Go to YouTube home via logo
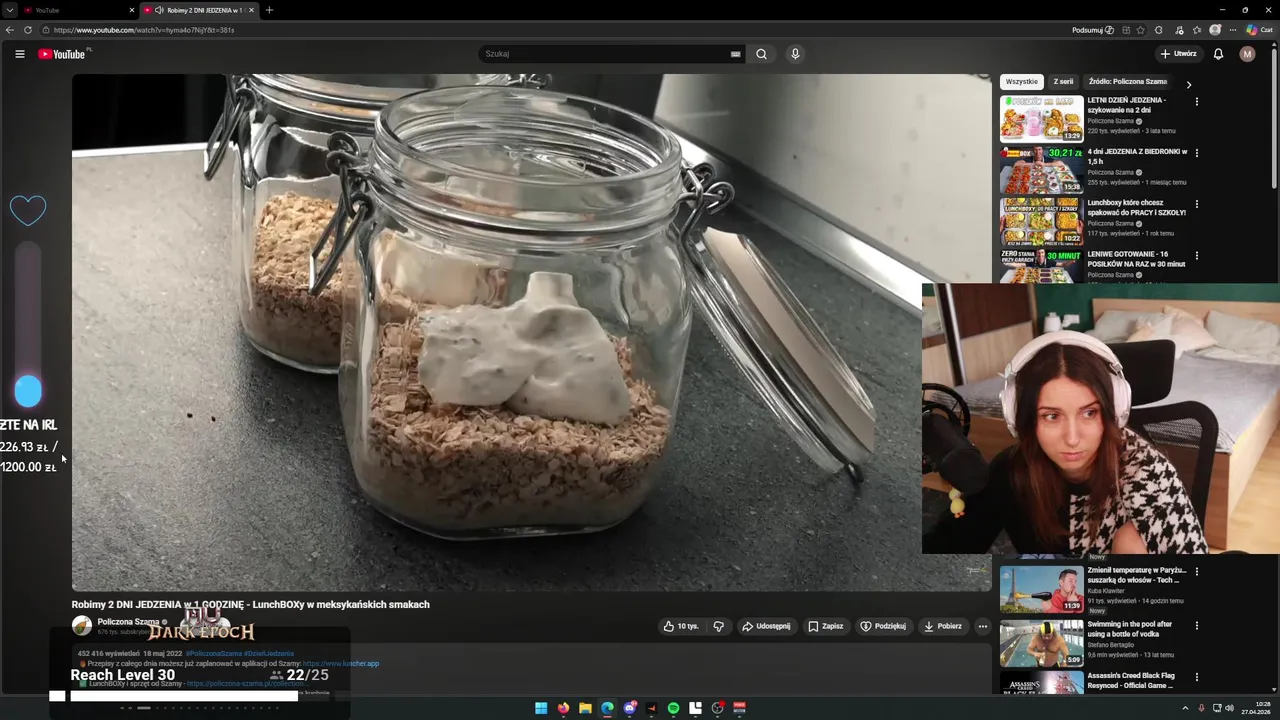This screenshot has width=1280, height=720. pyautogui.click(x=62, y=54)
